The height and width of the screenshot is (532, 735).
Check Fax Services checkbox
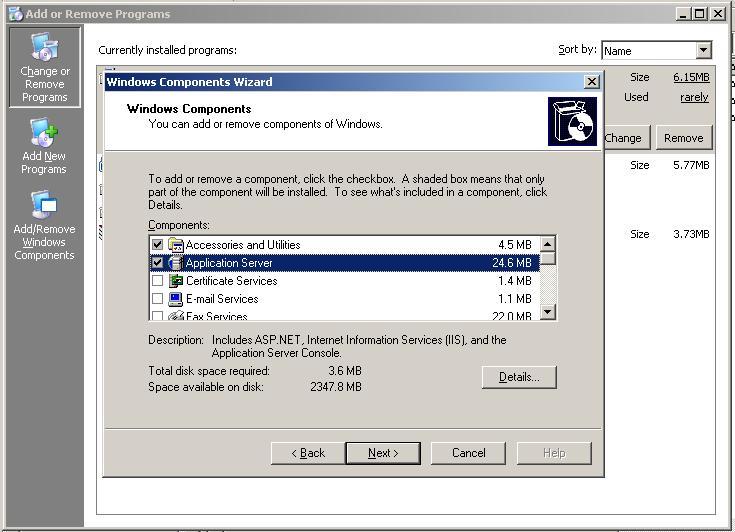coord(158,316)
